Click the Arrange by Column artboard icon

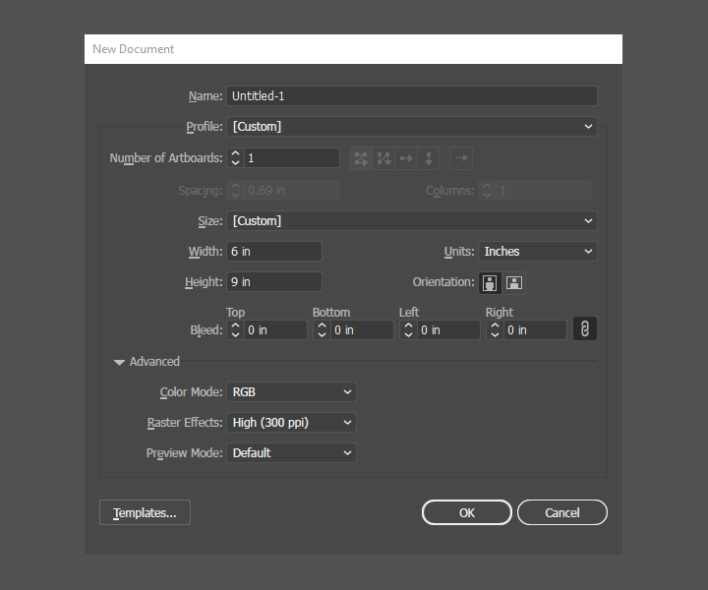[427, 158]
